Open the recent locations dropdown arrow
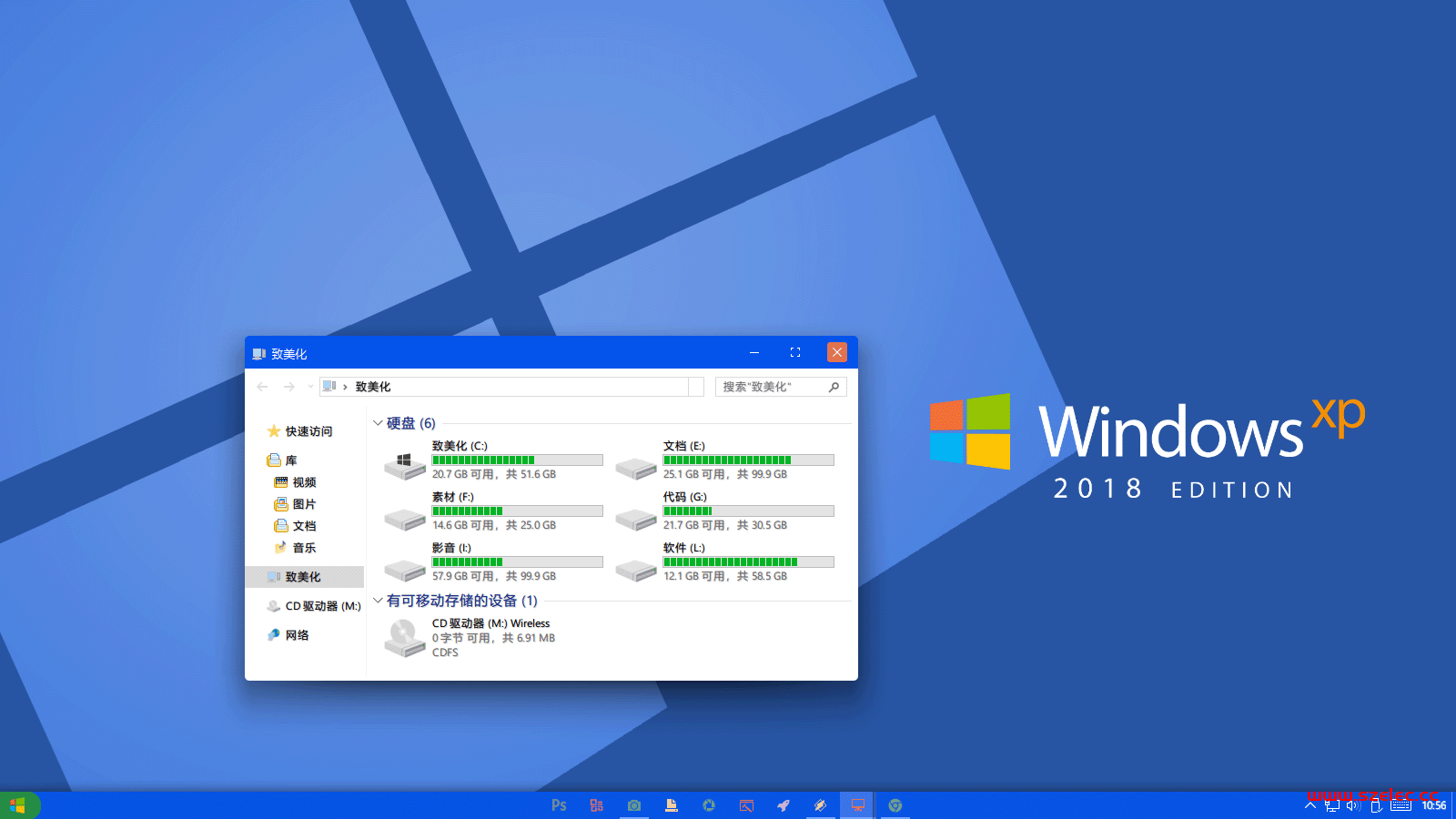 tap(310, 387)
